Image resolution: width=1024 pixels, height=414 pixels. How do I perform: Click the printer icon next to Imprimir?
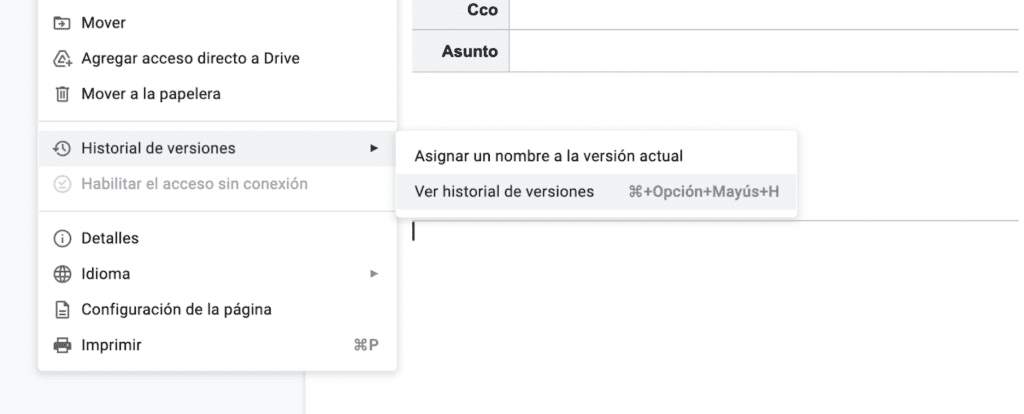point(62,346)
